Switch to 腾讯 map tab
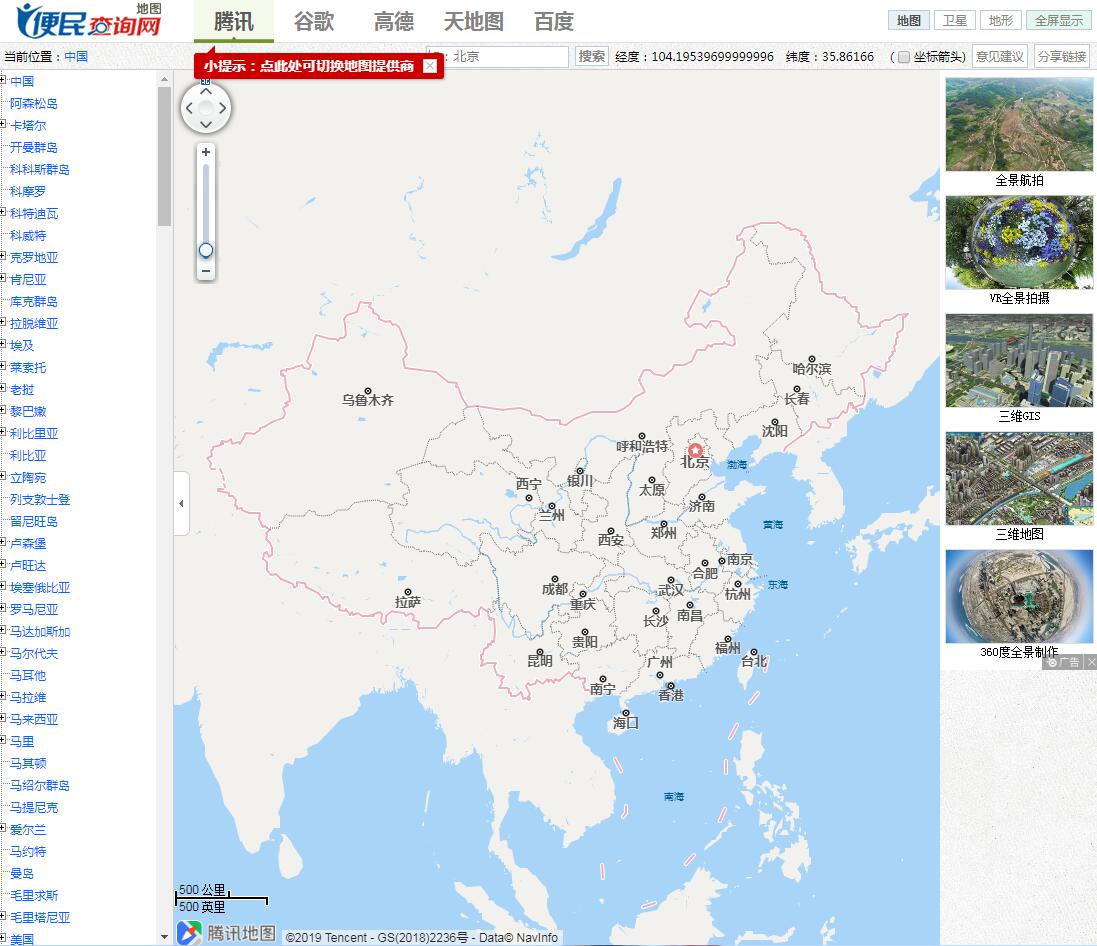 coord(234,22)
